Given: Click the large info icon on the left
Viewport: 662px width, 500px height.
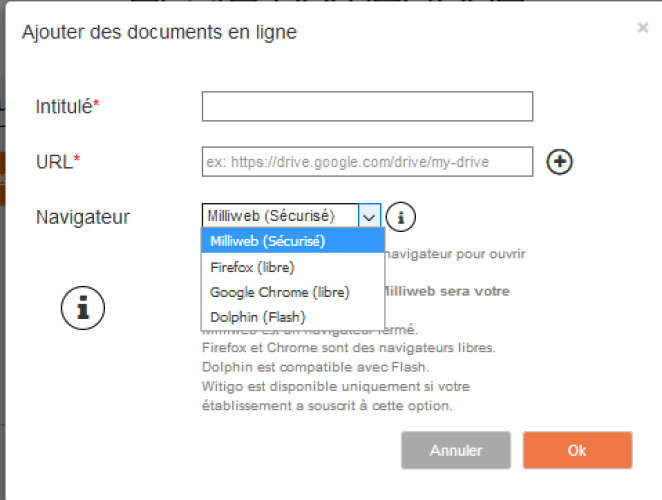Looking at the screenshot, I should [83, 307].
